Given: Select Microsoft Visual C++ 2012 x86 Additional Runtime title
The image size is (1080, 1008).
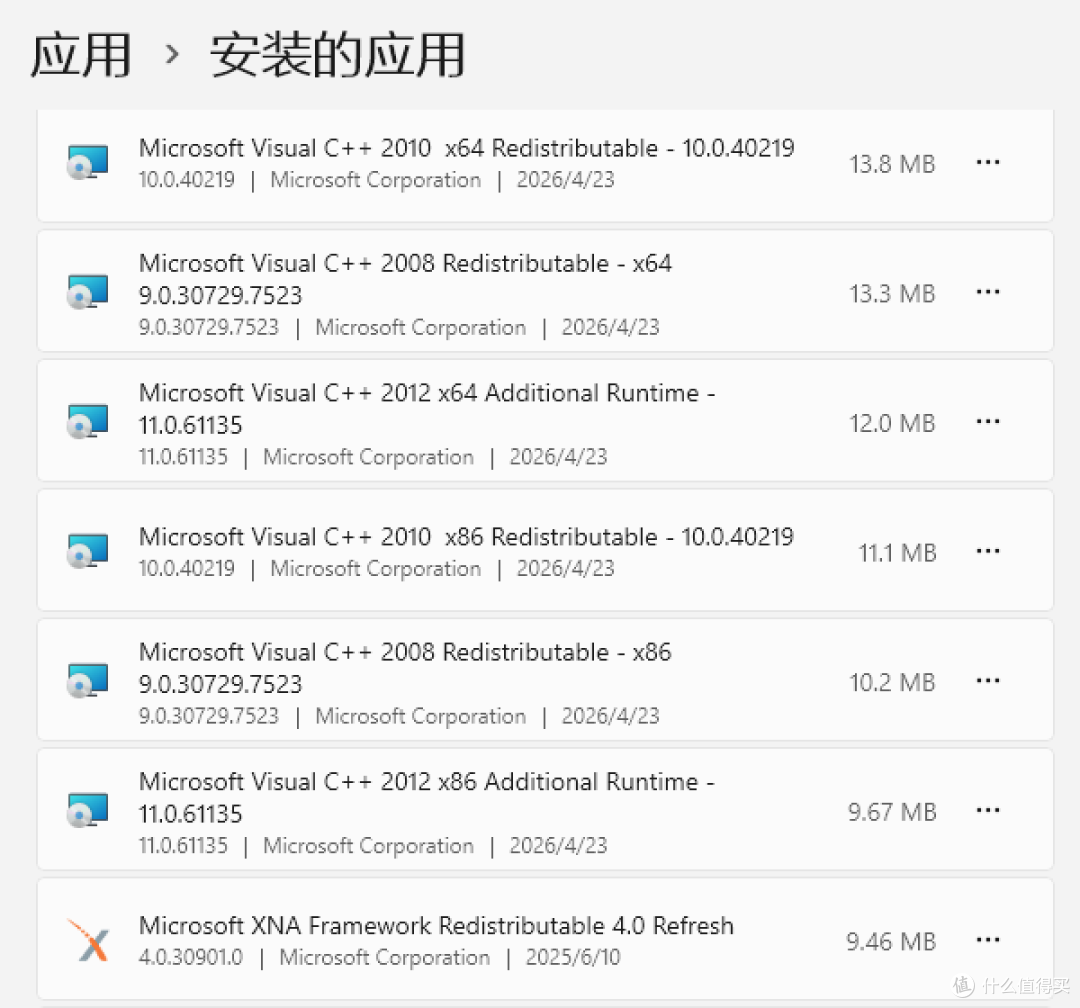Looking at the screenshot, I should (x=427, y=797).
